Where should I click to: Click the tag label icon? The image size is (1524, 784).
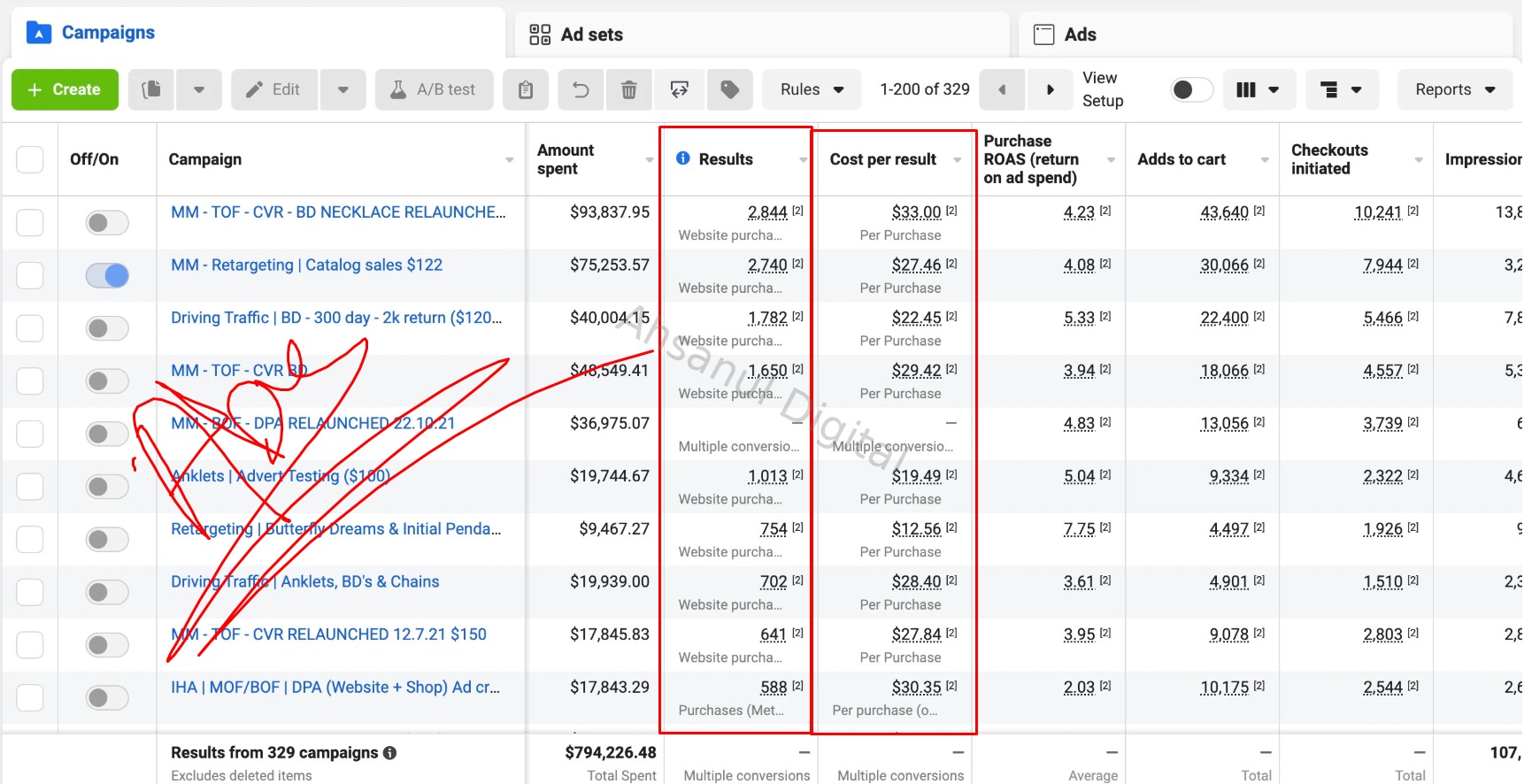730,89
